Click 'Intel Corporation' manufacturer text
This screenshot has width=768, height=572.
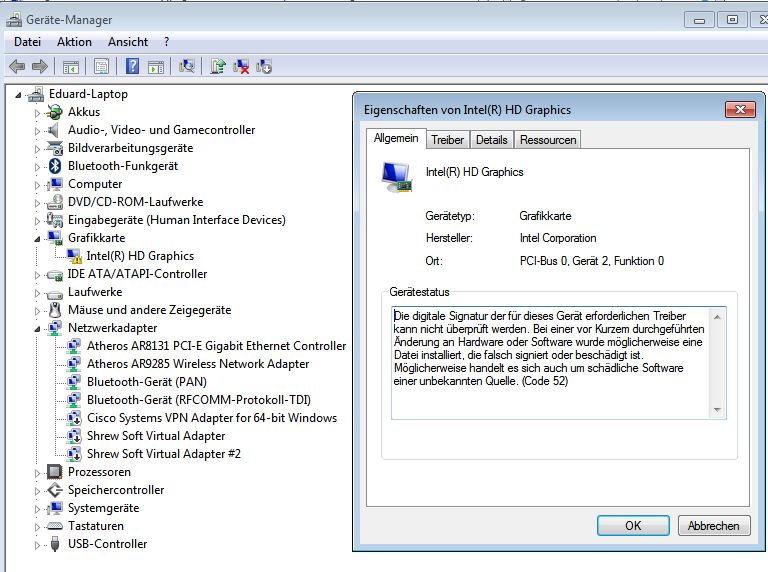click(x=558, y=238)
